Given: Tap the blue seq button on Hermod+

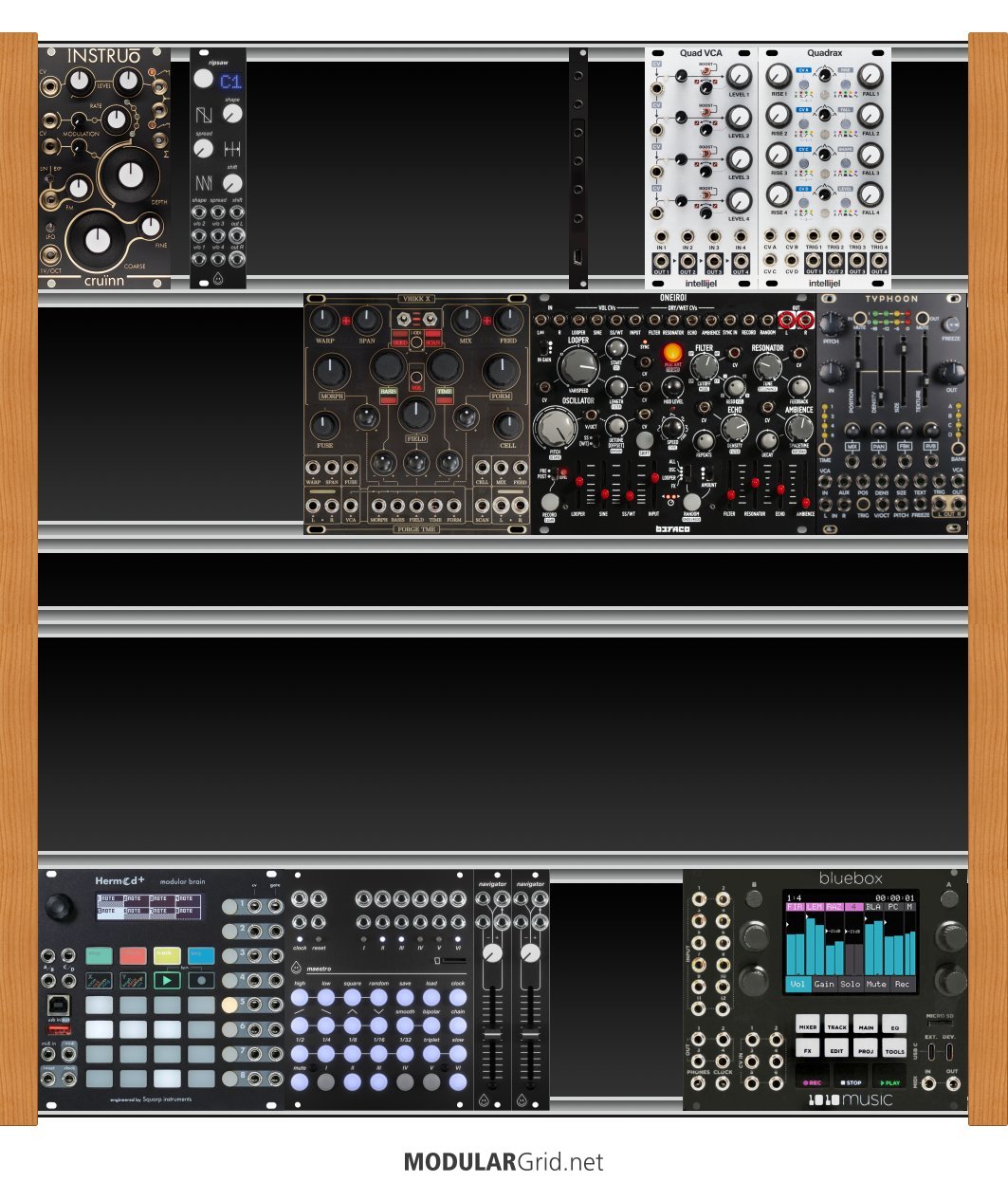Looking at the screenshot, I should click(201, 955).
